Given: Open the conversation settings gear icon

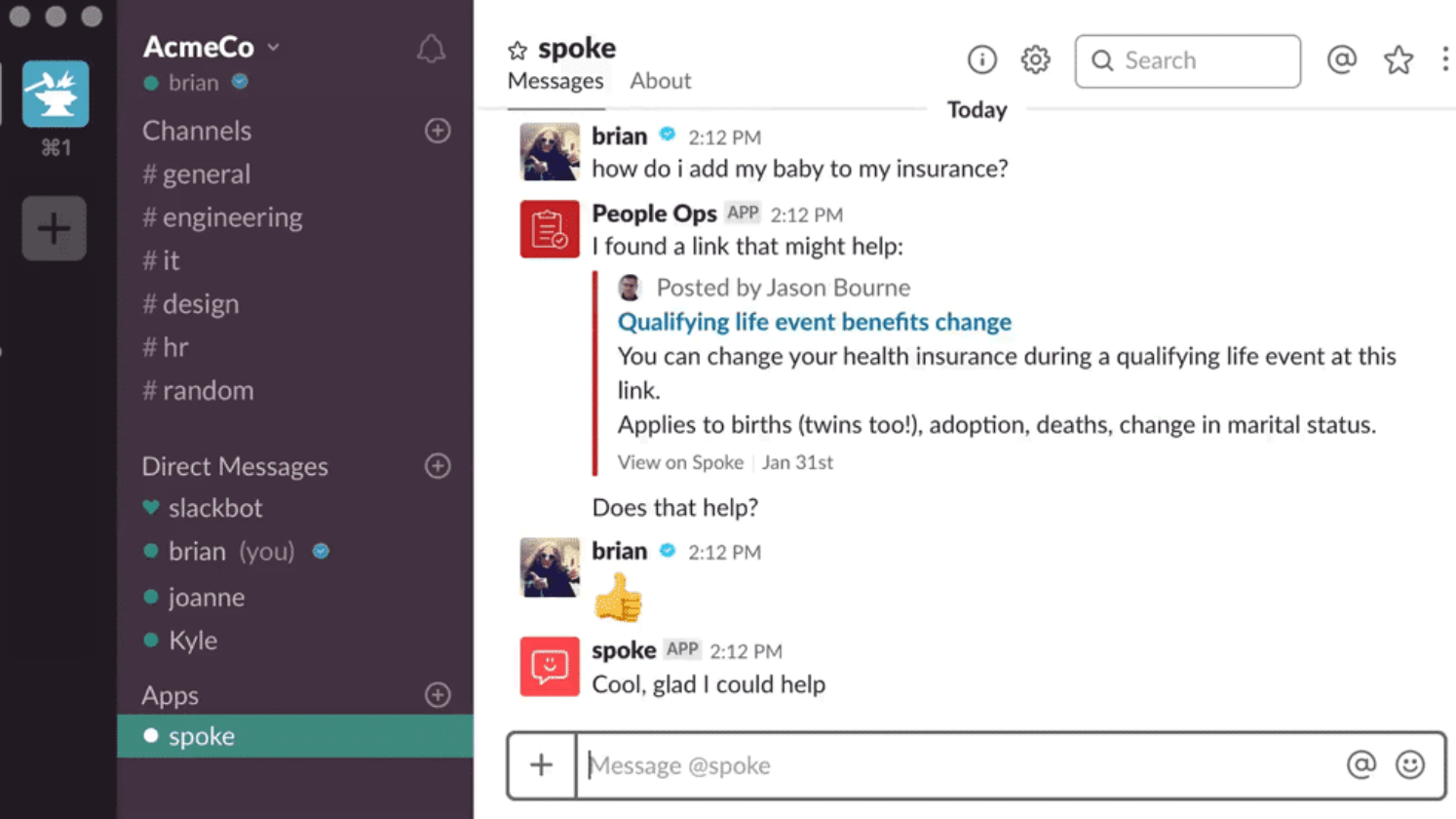Looking at the screenshot, I should pos(1035,60).
